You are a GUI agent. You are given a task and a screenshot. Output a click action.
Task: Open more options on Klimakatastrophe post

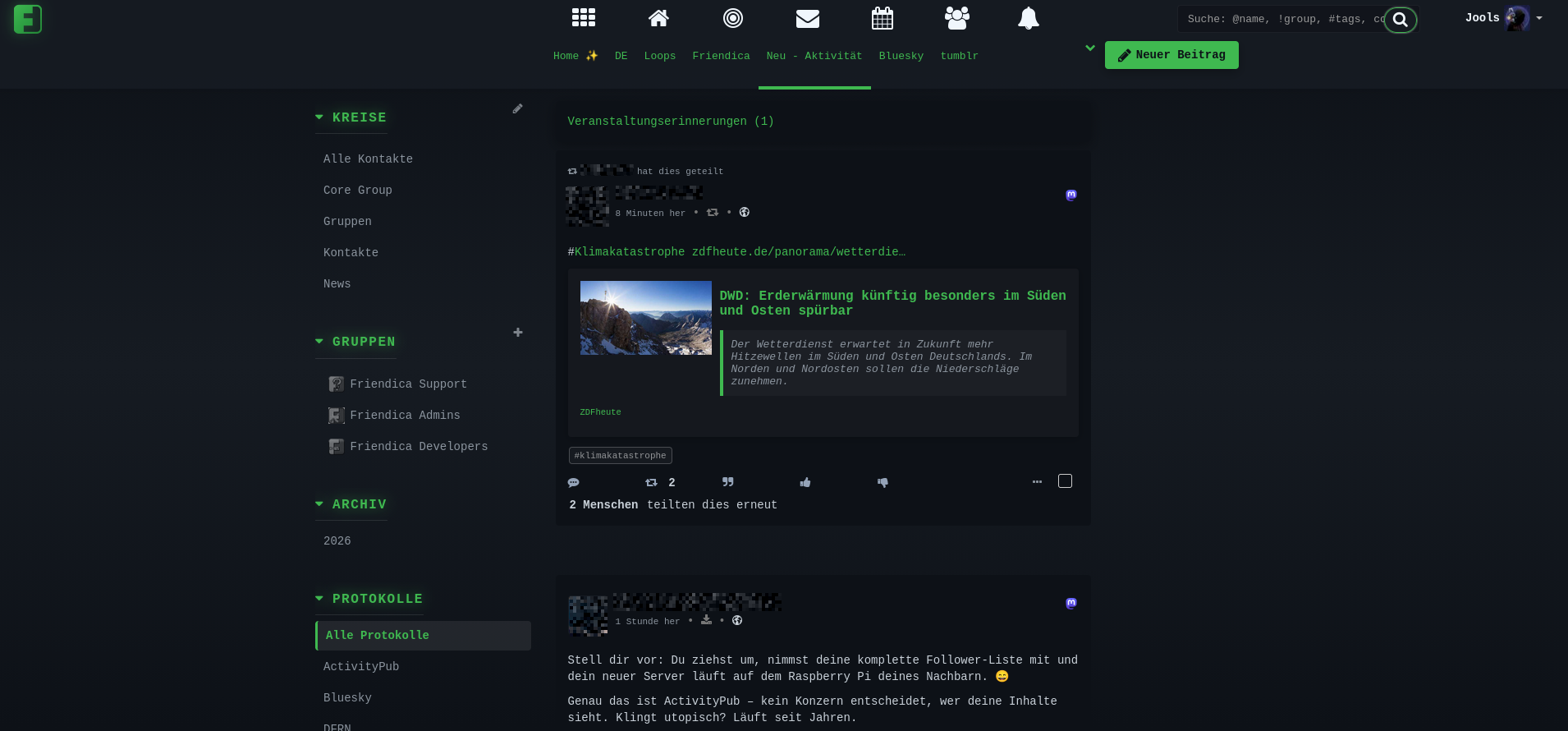coord(1037,482)
